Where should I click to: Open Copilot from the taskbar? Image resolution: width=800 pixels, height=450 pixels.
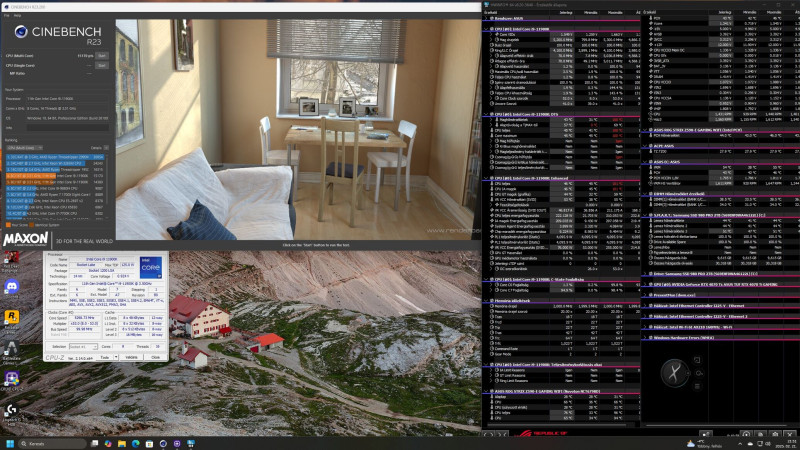tap(108, 444)
